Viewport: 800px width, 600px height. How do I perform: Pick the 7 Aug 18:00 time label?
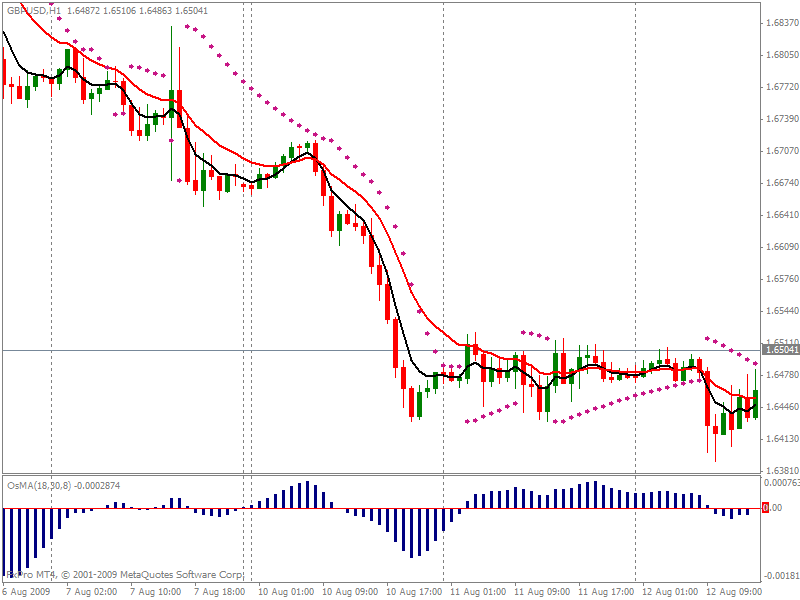click(221, 592)
